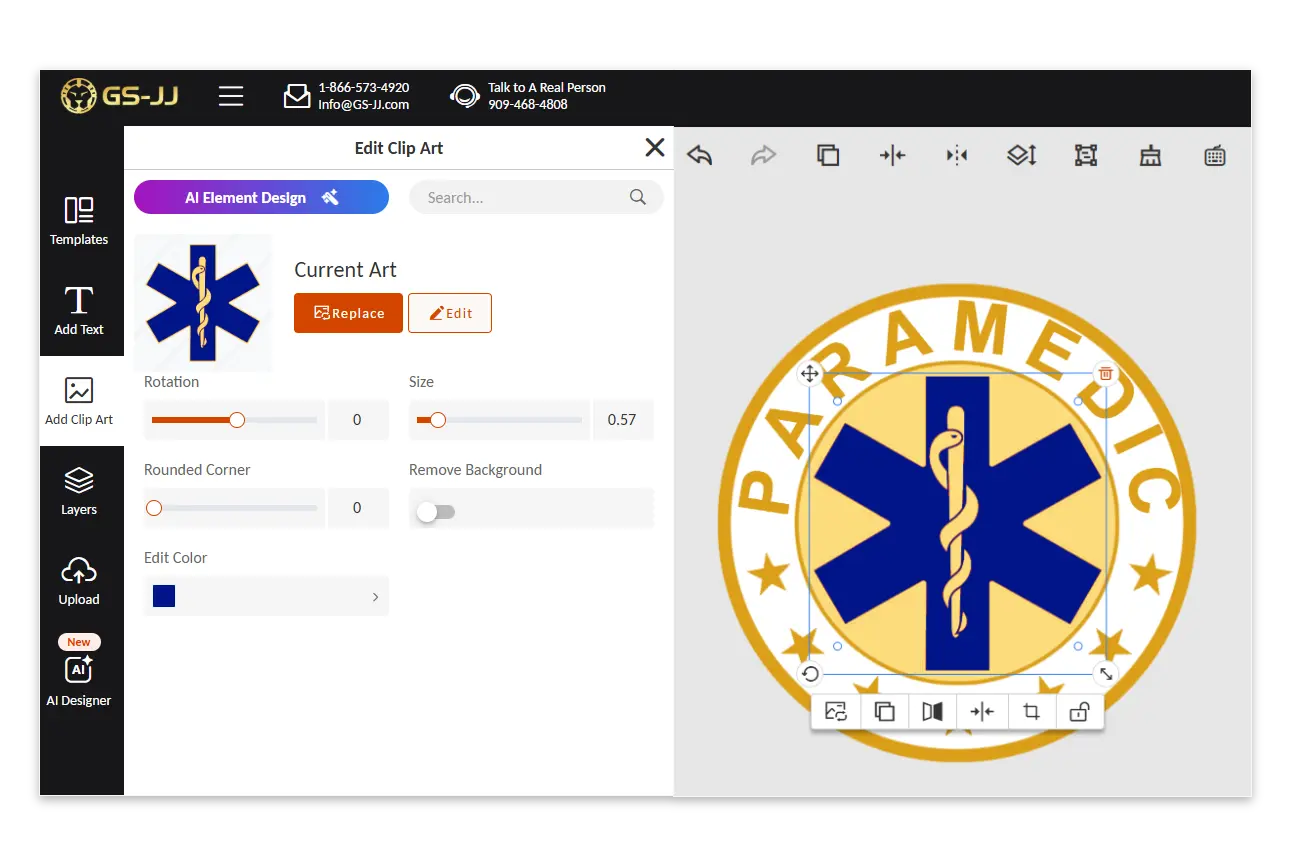Click the Replace button

click(348, 313)
